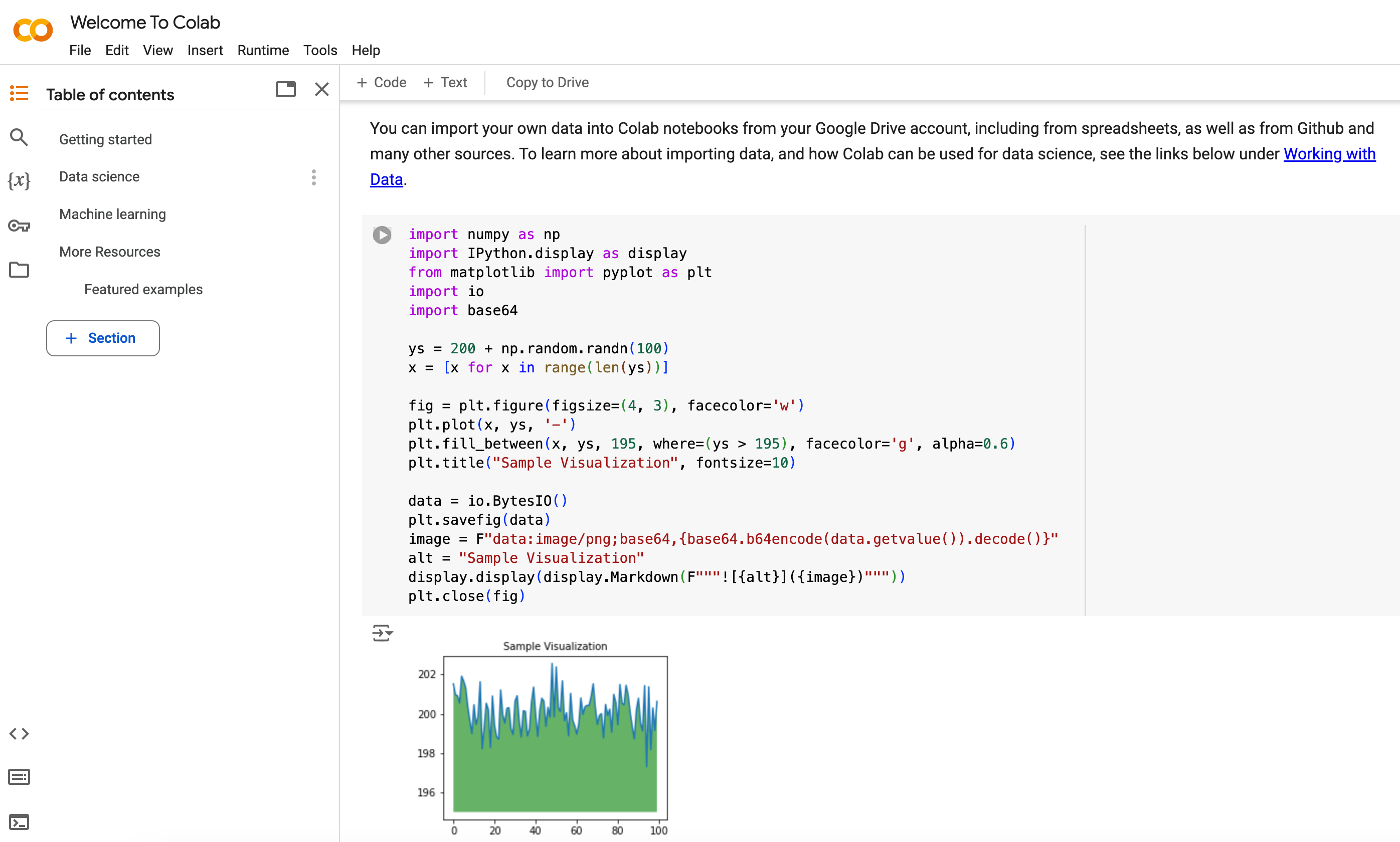Go to More Resources section
Image resolution: width=1400 pixels, height=842 pixels.
coord(109,252)
